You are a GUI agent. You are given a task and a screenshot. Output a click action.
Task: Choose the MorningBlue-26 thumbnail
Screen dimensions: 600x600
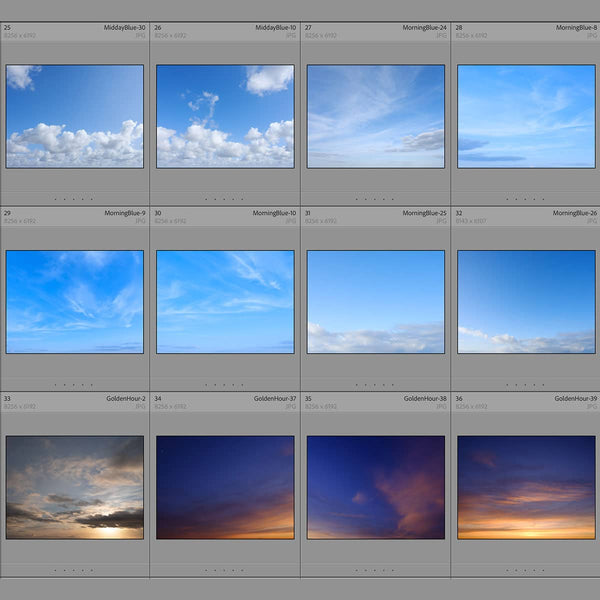tap(526, 301)
